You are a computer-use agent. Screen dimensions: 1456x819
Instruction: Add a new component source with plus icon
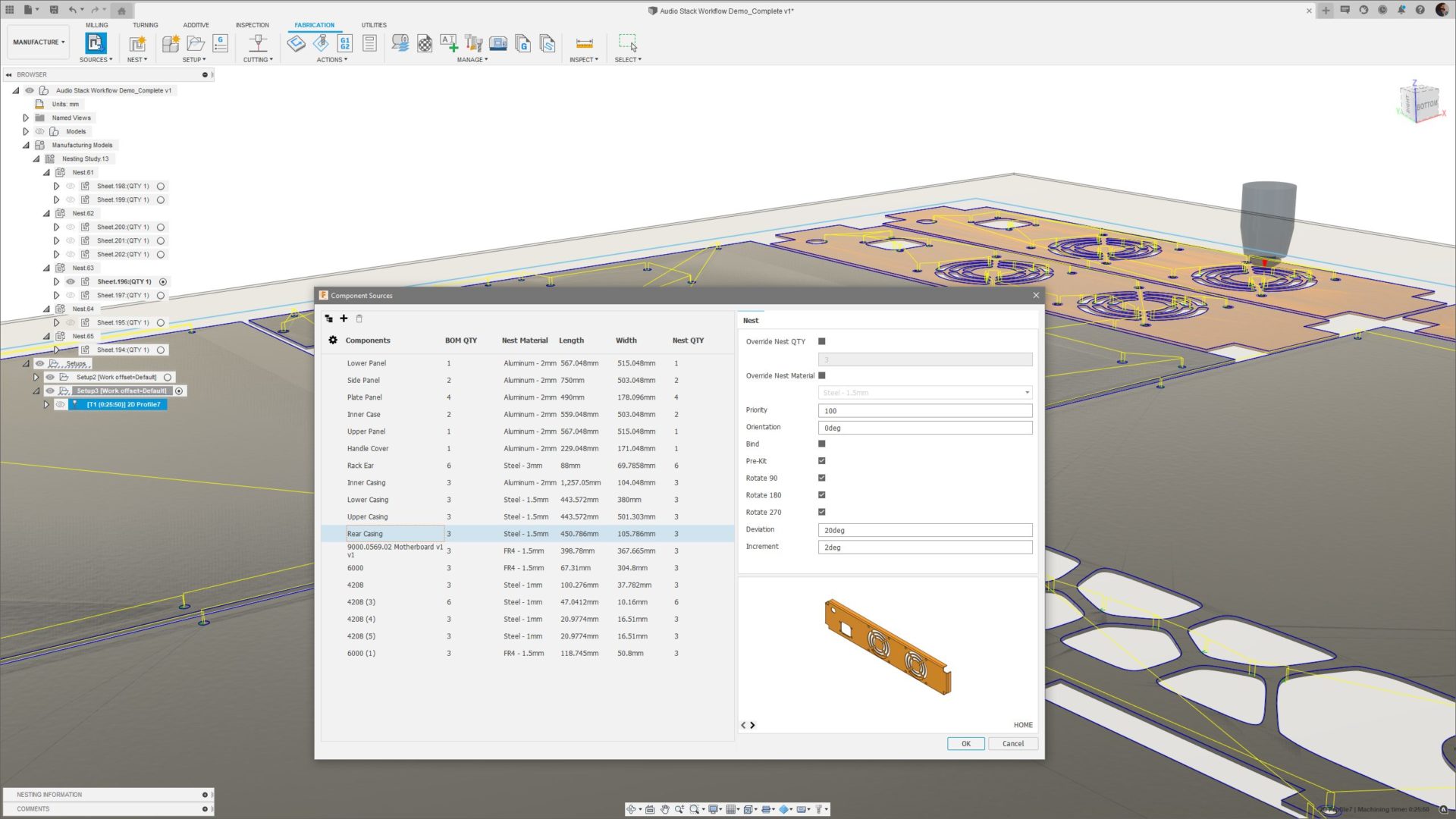tap(344, 318)
